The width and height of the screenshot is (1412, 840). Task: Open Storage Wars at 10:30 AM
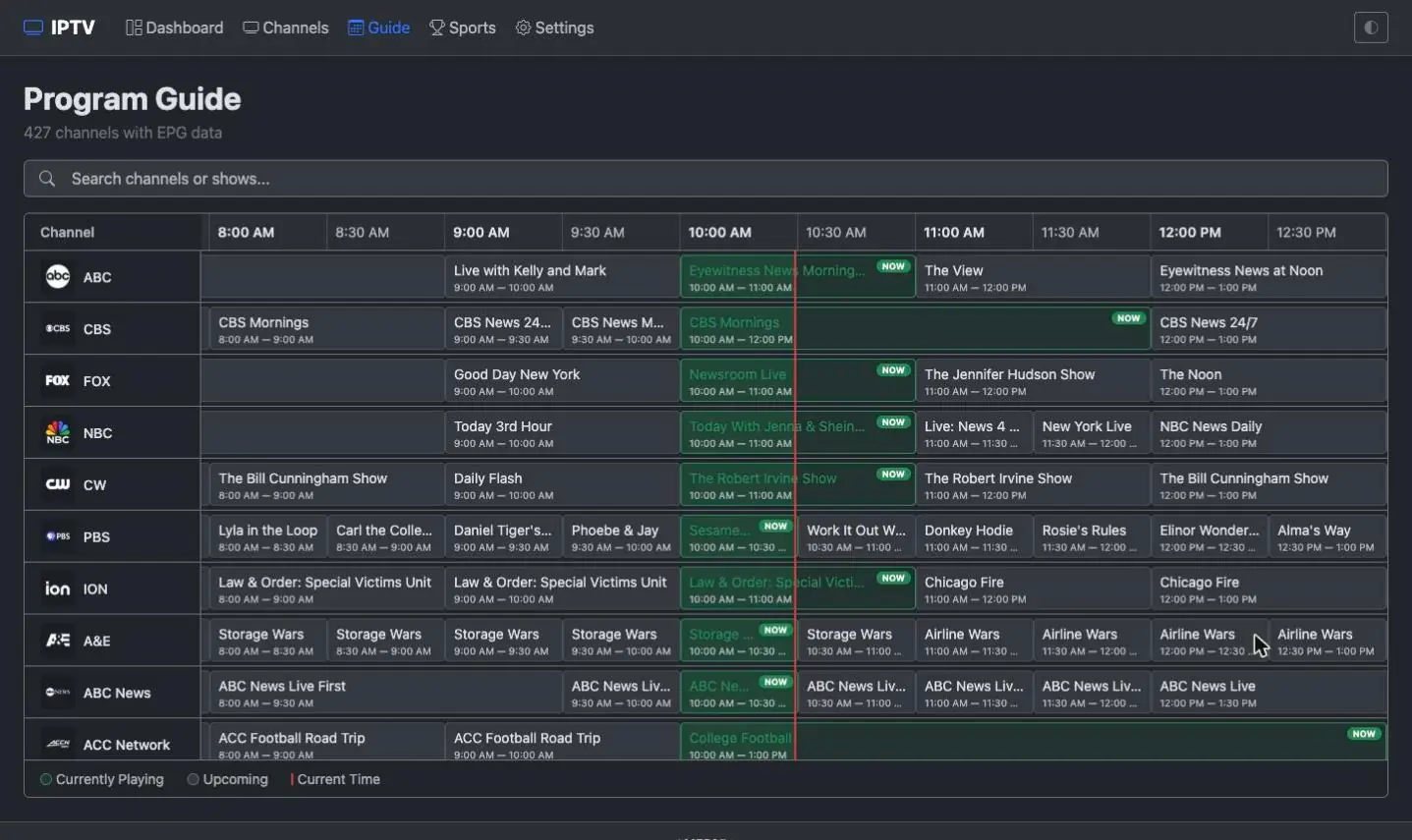point(856,641)
